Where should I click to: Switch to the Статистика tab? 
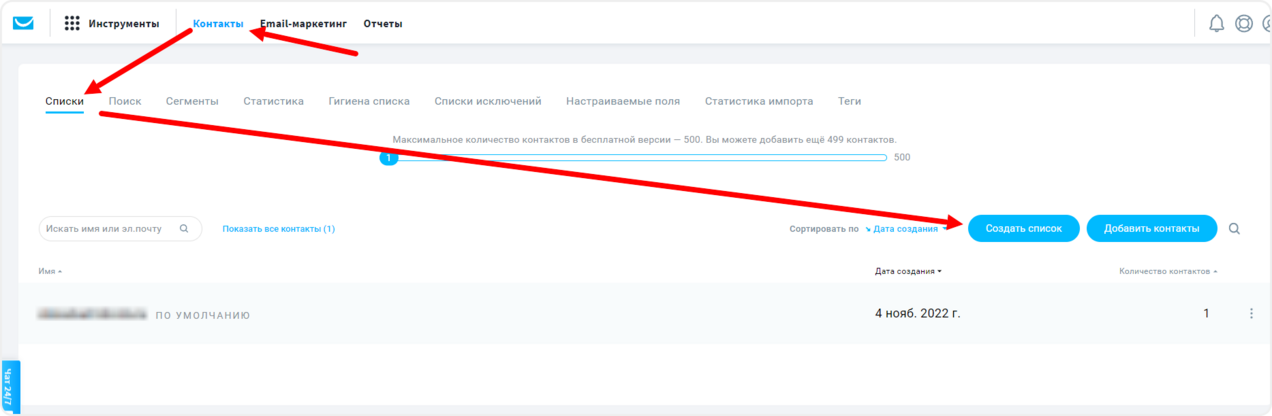pos(273,101)
